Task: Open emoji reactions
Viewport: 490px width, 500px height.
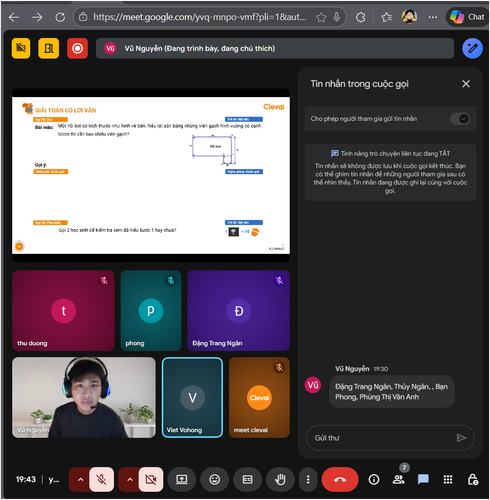Action: (x=214, y=479)
